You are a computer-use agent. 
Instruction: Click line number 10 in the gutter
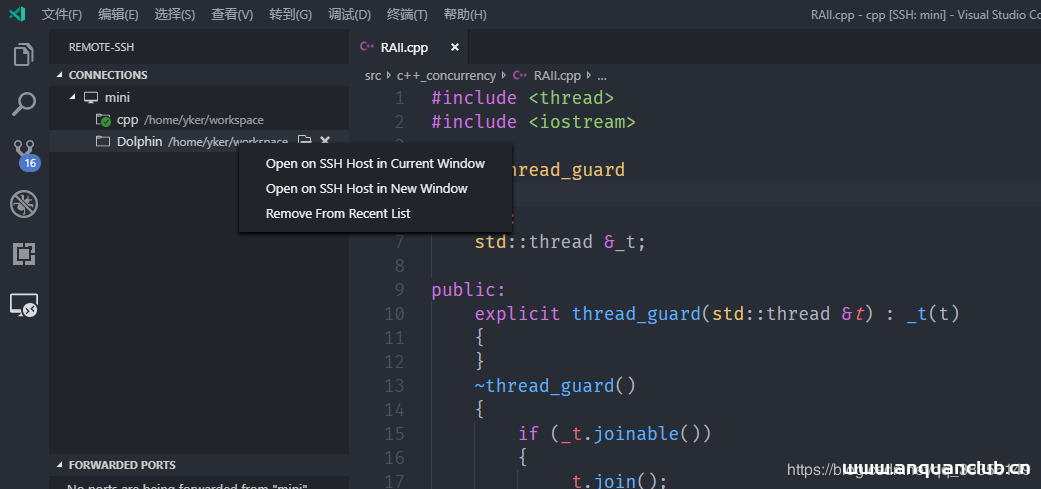coord(394,313)
